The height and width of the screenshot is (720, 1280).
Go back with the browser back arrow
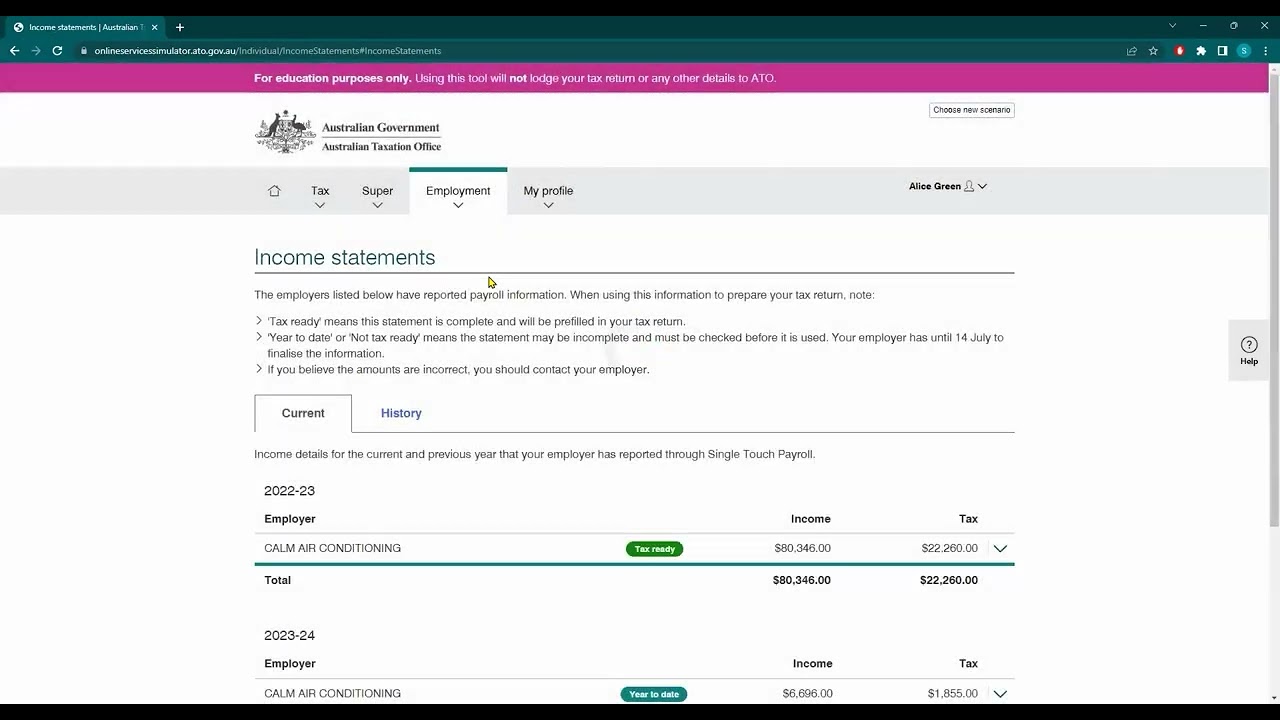(x=14, y=51)
